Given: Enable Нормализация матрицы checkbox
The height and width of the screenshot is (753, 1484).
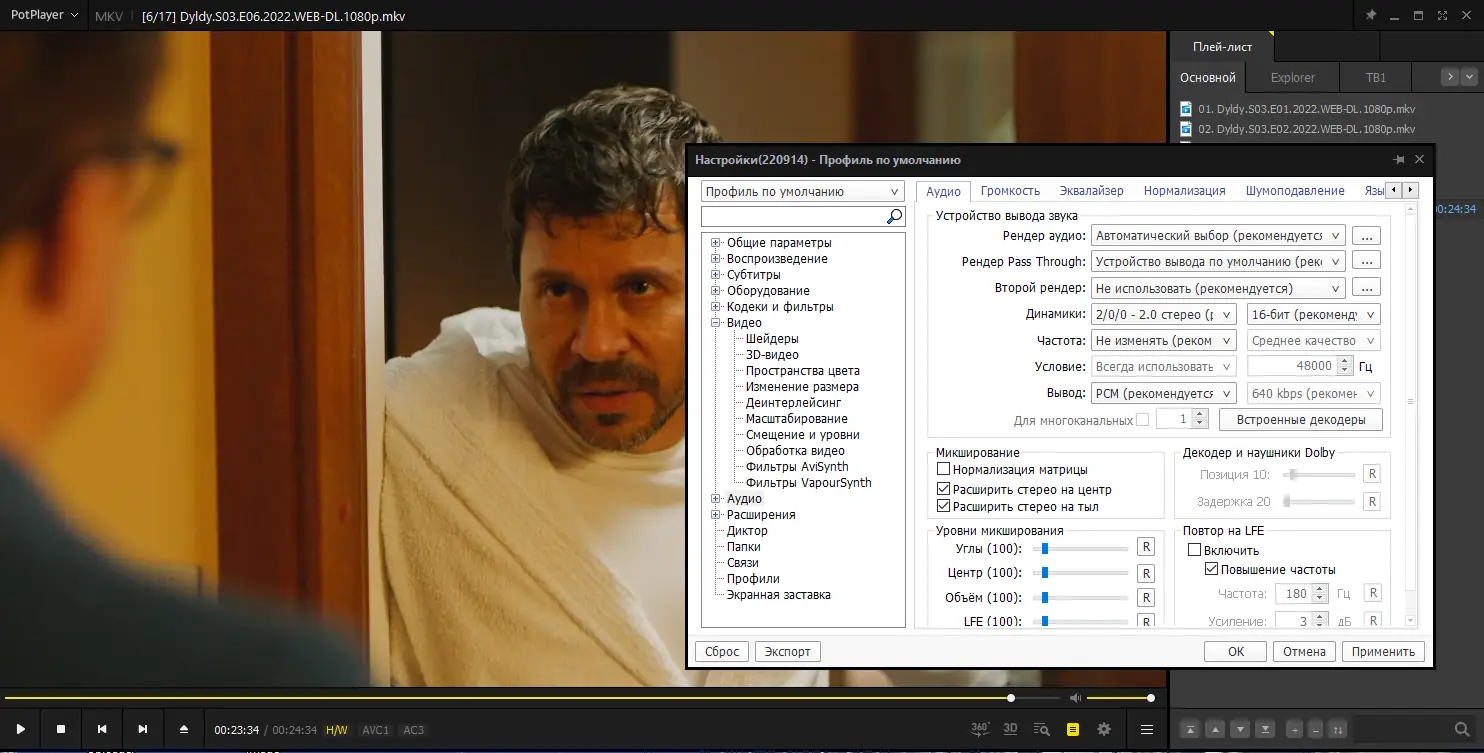Looking at the screenshot, I should click(943, 469).
